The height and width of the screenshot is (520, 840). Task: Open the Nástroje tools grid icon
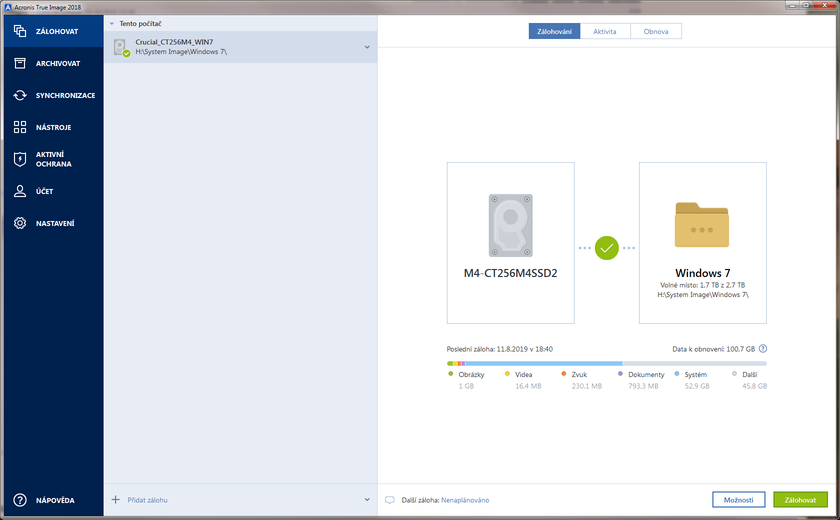[20, 127]
